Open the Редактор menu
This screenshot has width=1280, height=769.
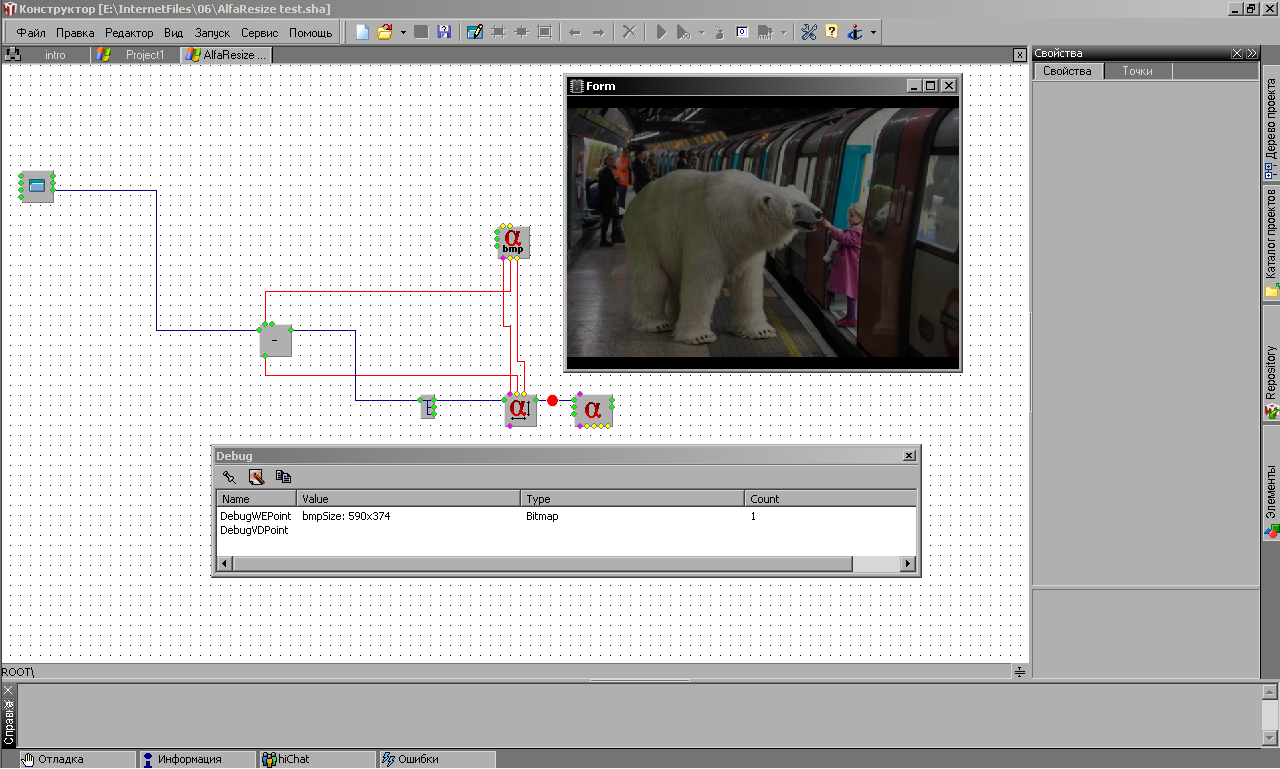(129, 33)
